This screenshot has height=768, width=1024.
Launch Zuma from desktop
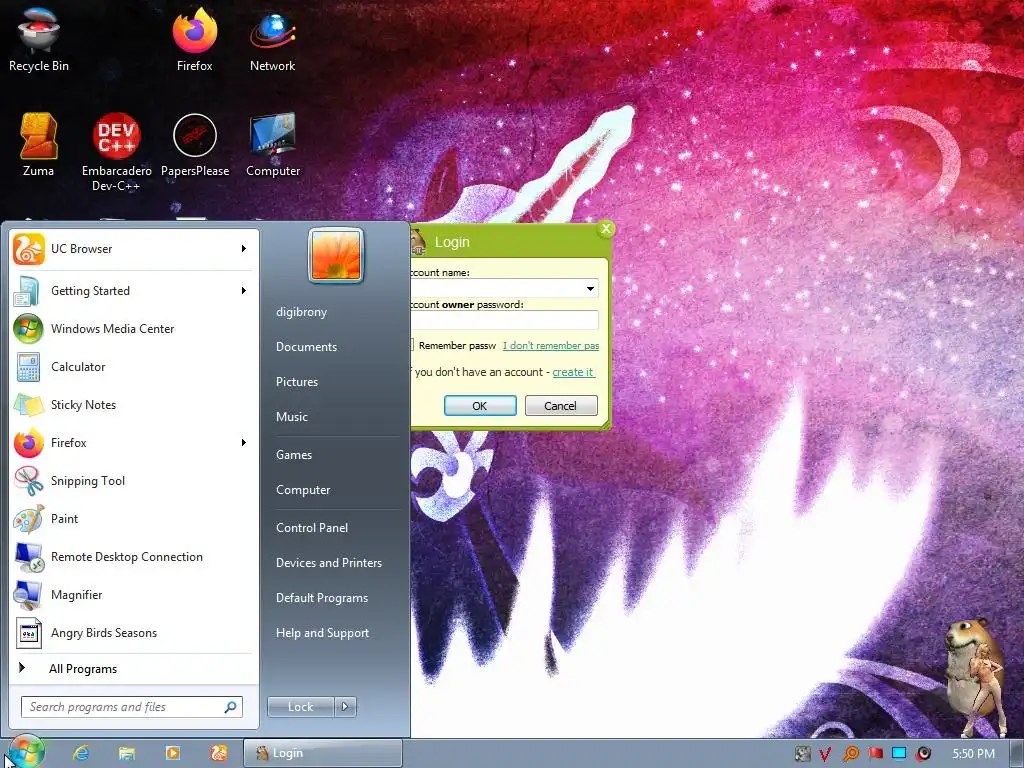(39, 145)
